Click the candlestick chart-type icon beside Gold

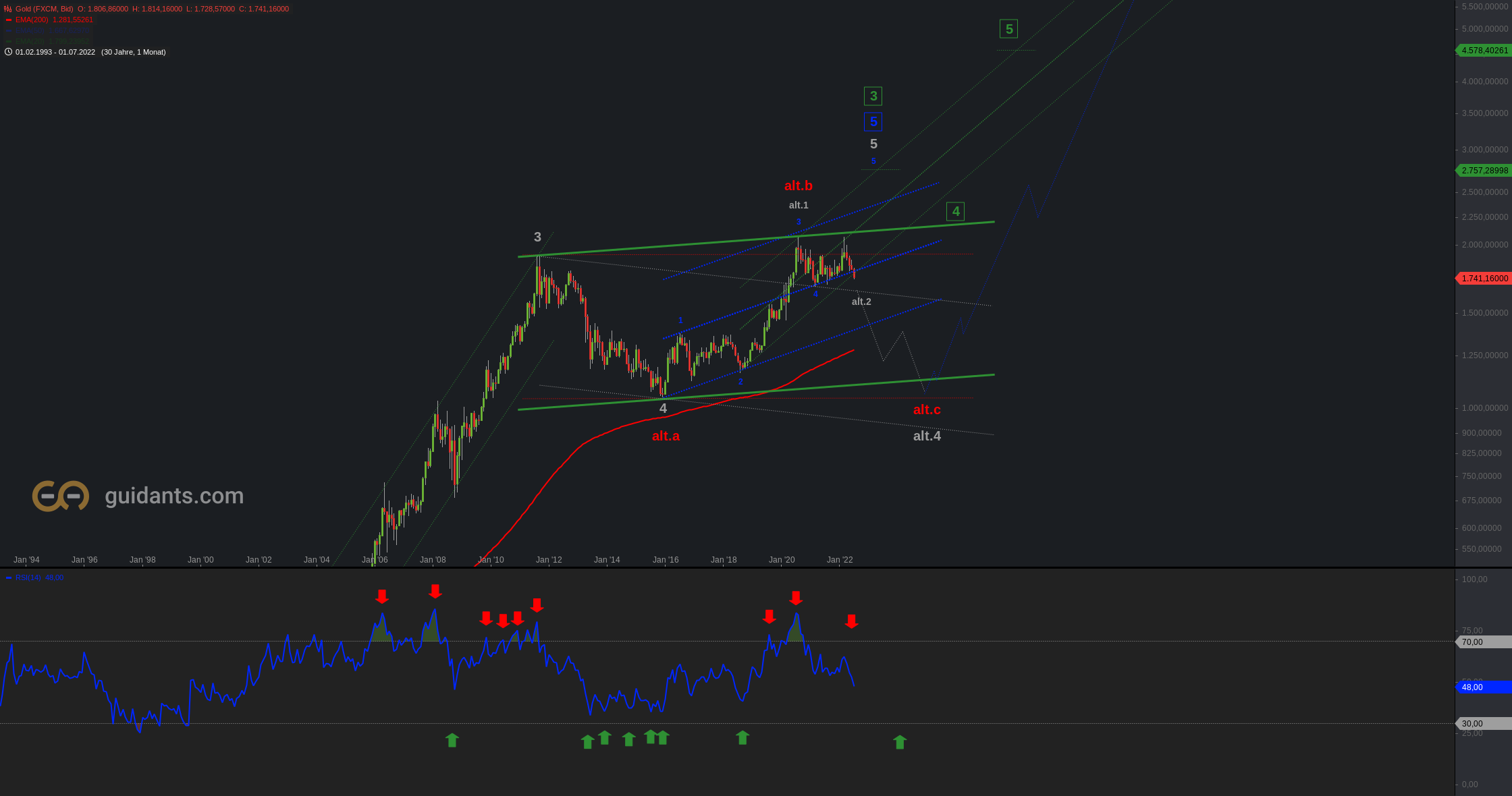[8, 9]
